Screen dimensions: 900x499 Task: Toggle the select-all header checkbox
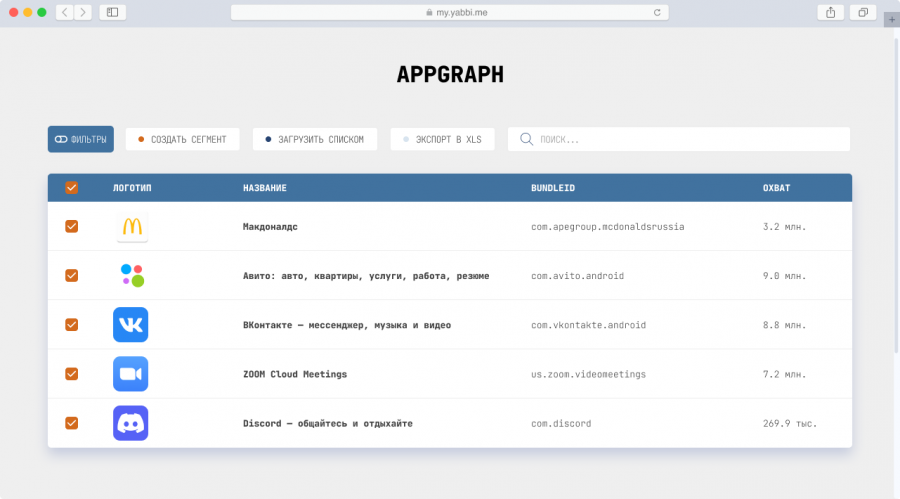72,188
